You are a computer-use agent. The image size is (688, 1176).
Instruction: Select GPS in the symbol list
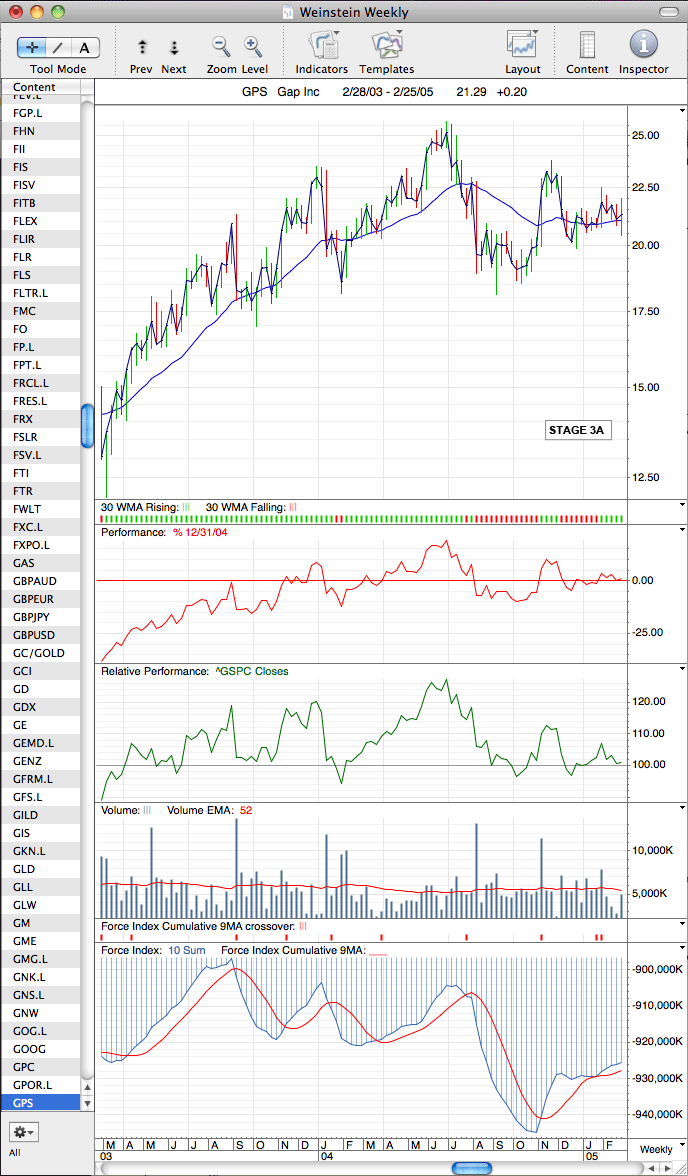[x=41, y=1102]
